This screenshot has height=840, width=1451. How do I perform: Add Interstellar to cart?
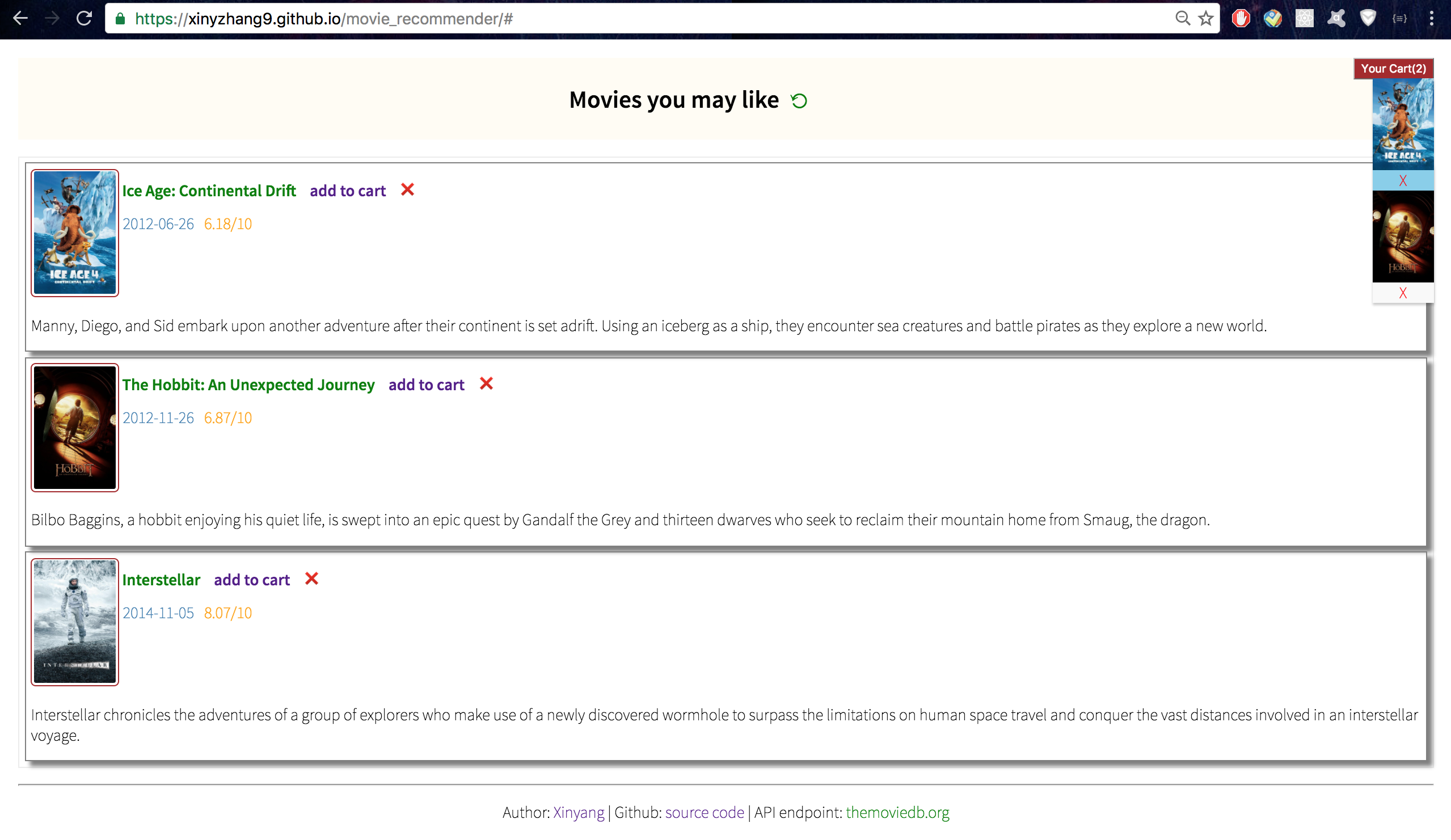[252, 580]
